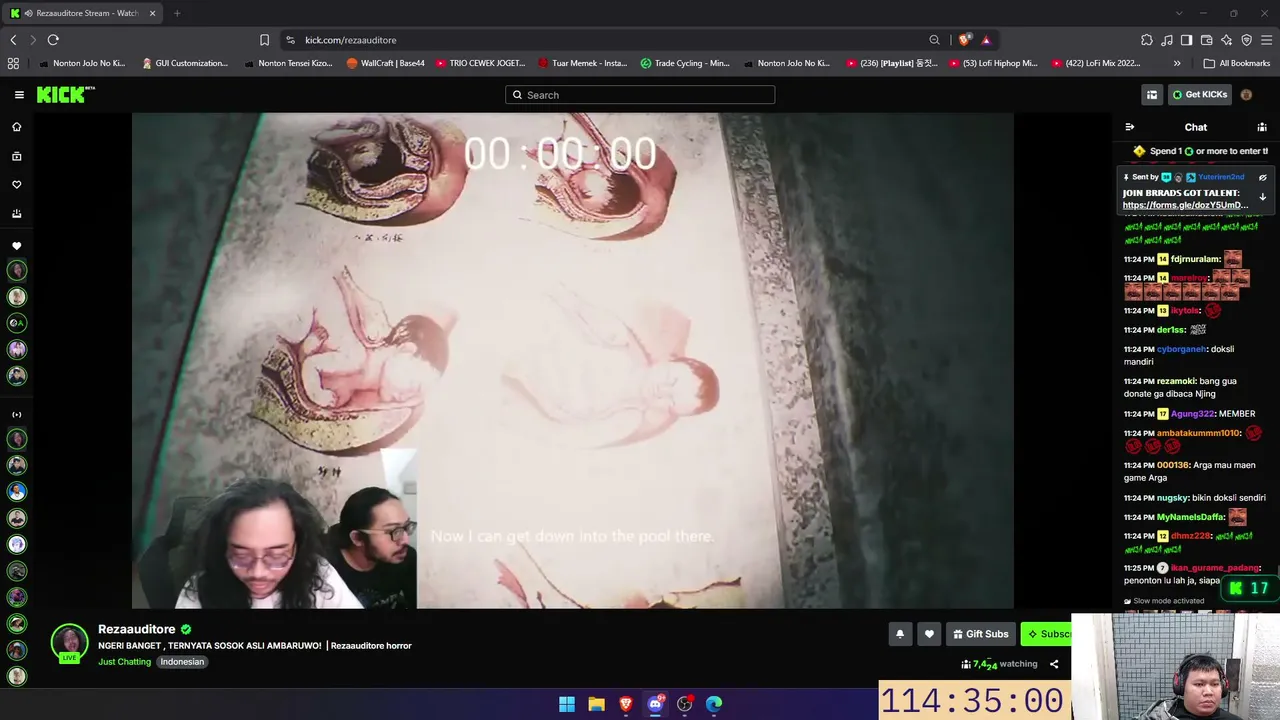This screenshot has width=1280, height=720.
Task: Toggle stream notifications with the bell
Action: (x=900, y=634)
